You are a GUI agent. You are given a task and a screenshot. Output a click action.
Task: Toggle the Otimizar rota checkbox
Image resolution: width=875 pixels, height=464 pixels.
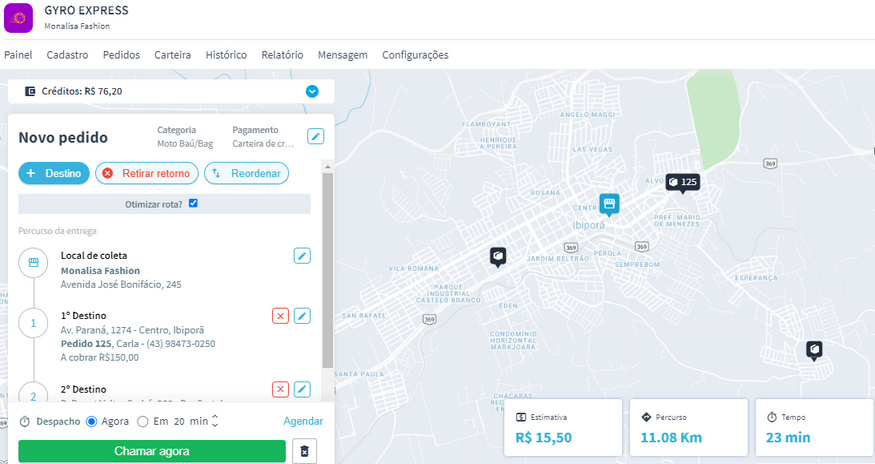[x=193, y=203]
